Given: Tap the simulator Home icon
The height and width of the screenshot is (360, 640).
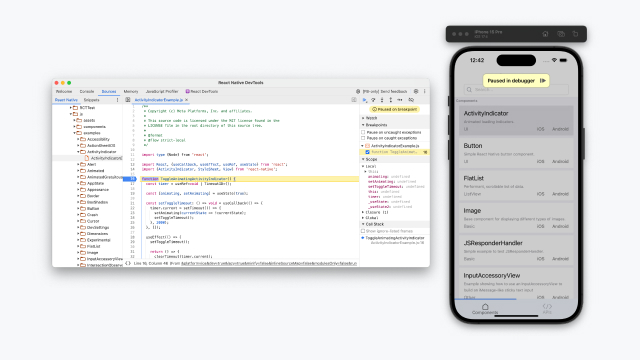Looking at the screenshot, I should [545, 34].
